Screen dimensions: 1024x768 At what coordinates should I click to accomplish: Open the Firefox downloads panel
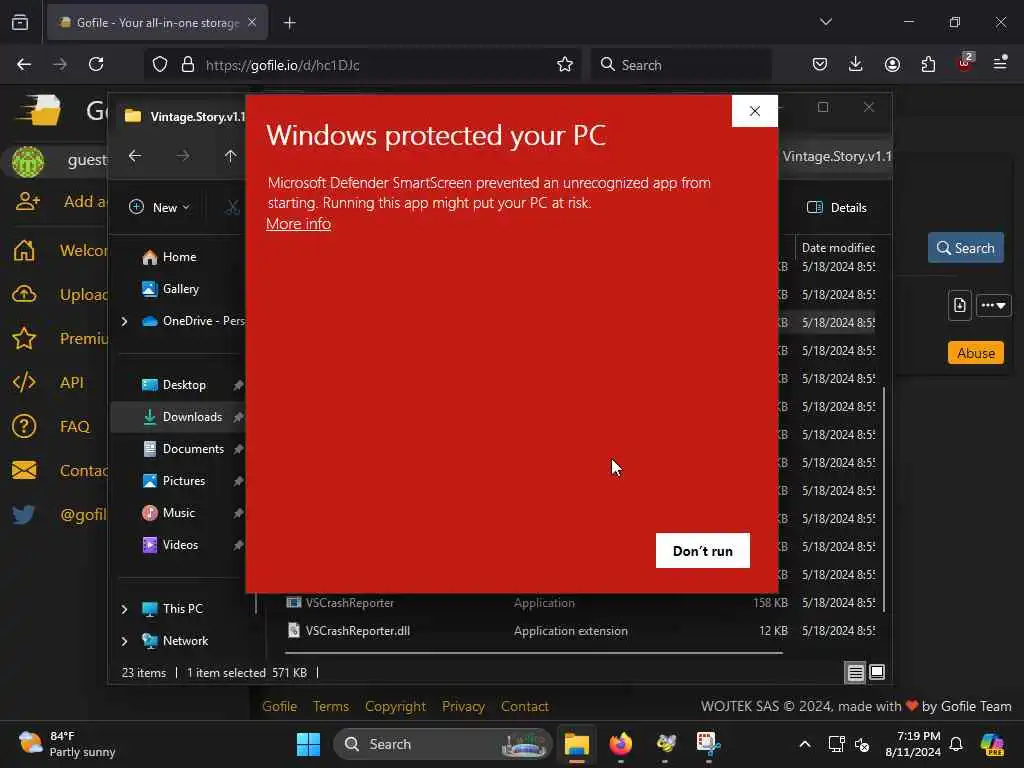tap(856, 64)
